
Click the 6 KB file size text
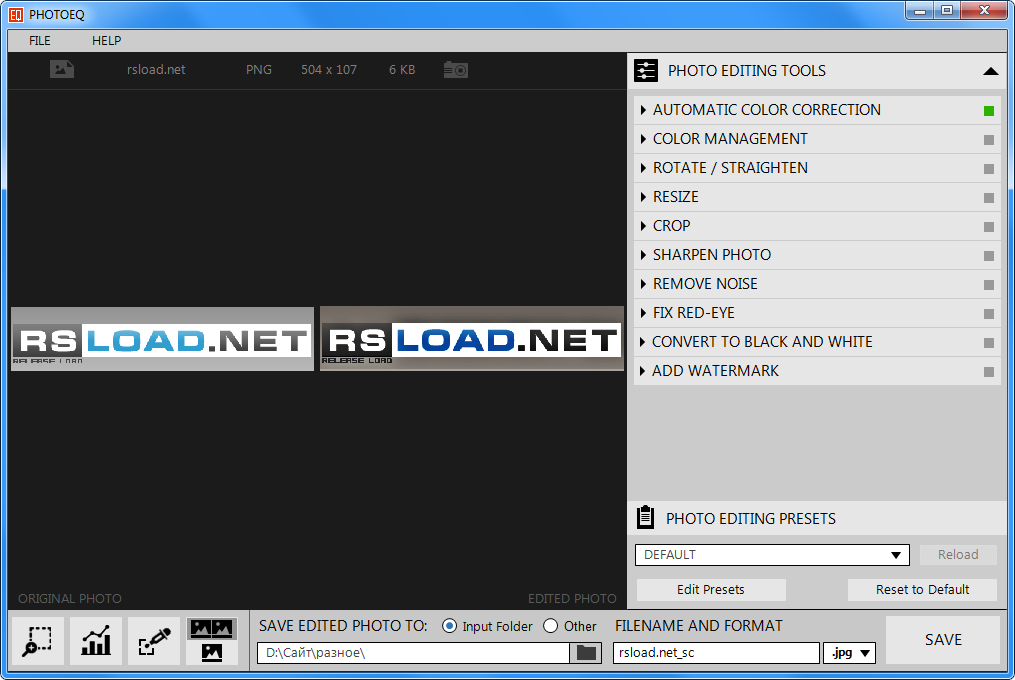402,69
